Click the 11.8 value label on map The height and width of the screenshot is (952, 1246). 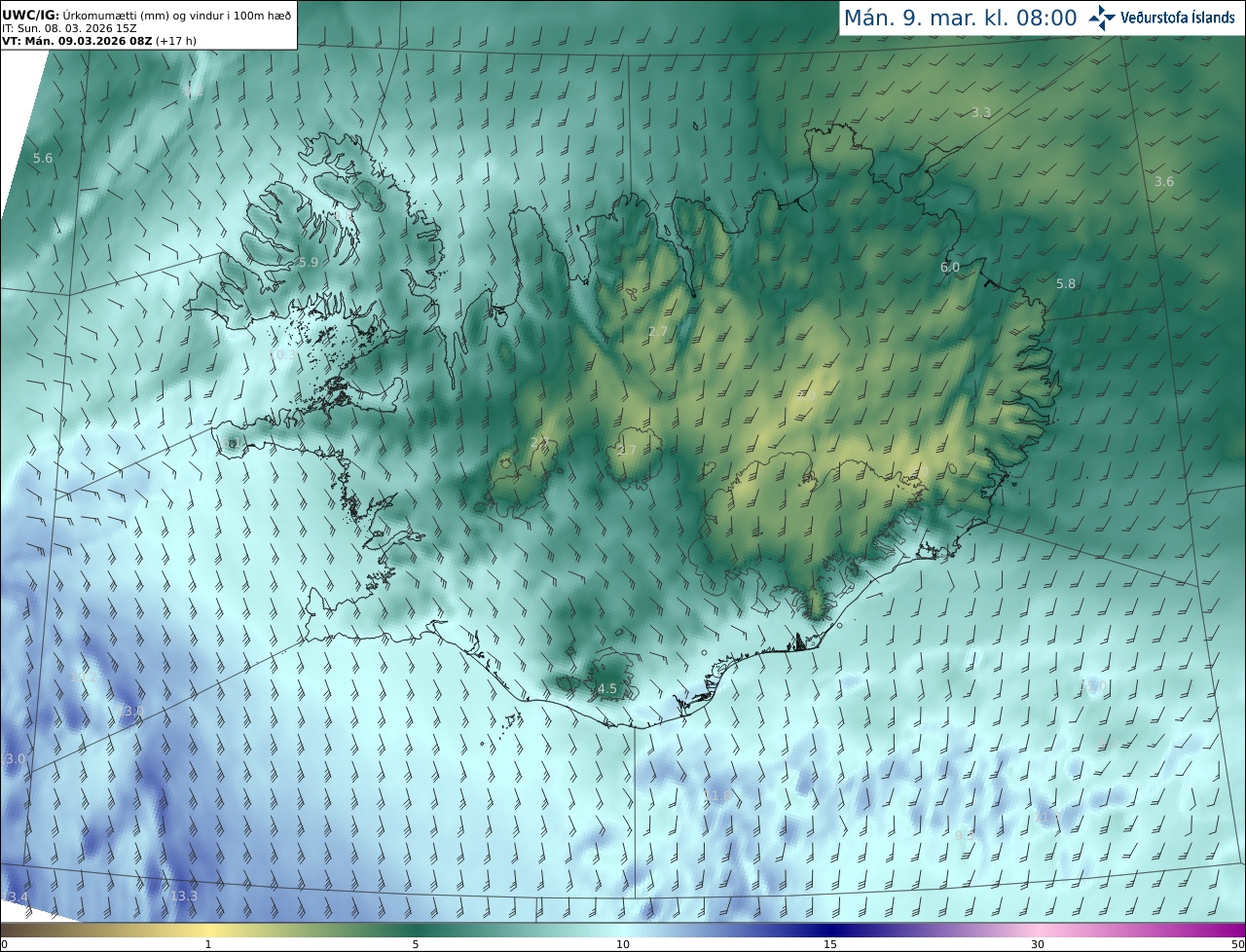pos(716,797)
